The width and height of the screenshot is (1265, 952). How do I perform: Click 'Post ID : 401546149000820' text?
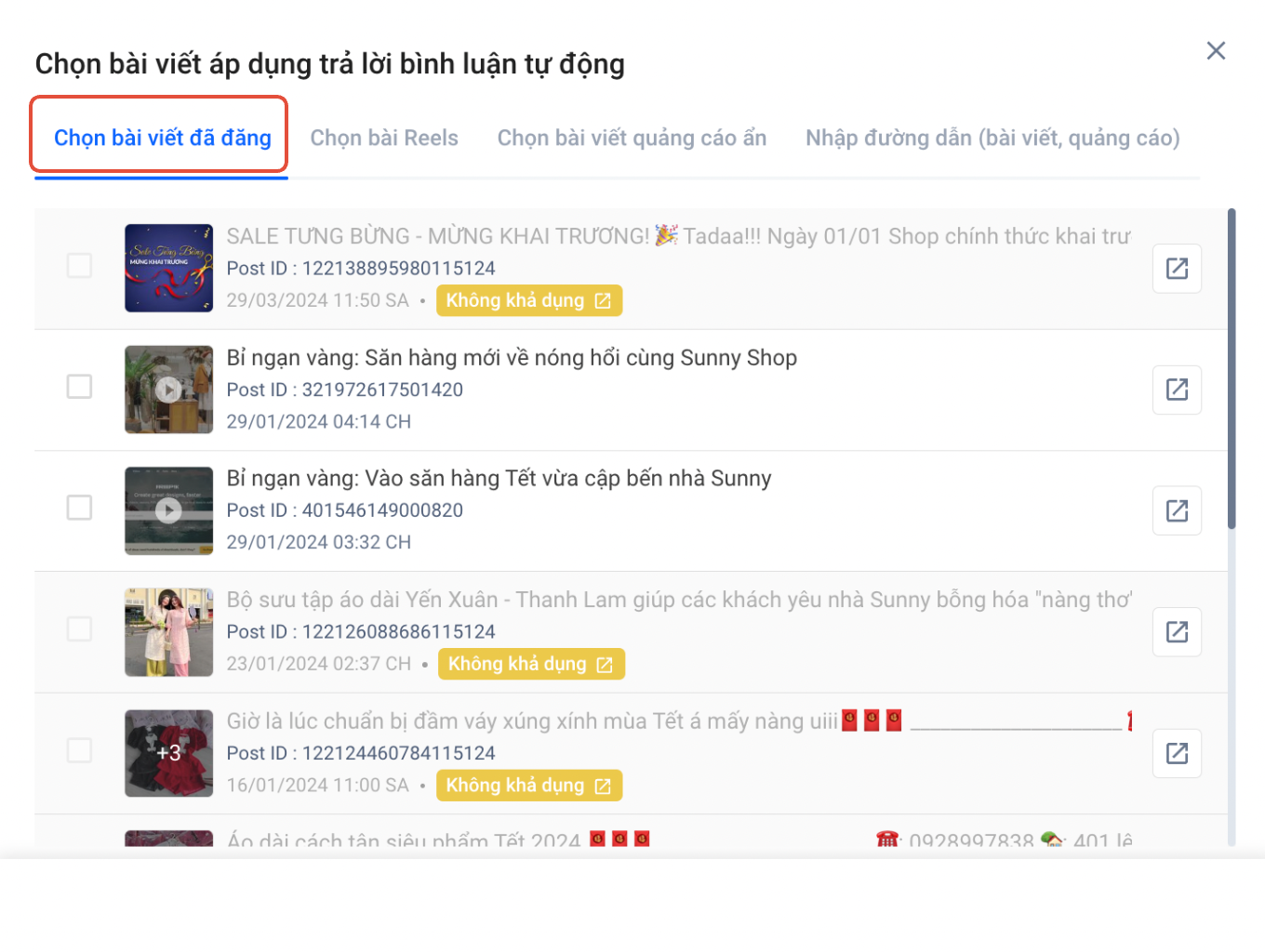click(345, 510)
